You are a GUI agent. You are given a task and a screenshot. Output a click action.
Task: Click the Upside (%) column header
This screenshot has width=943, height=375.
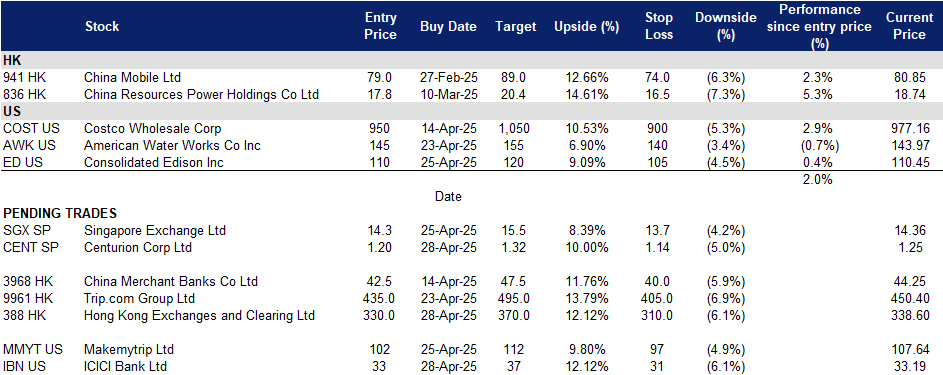[x=579, y=26]
